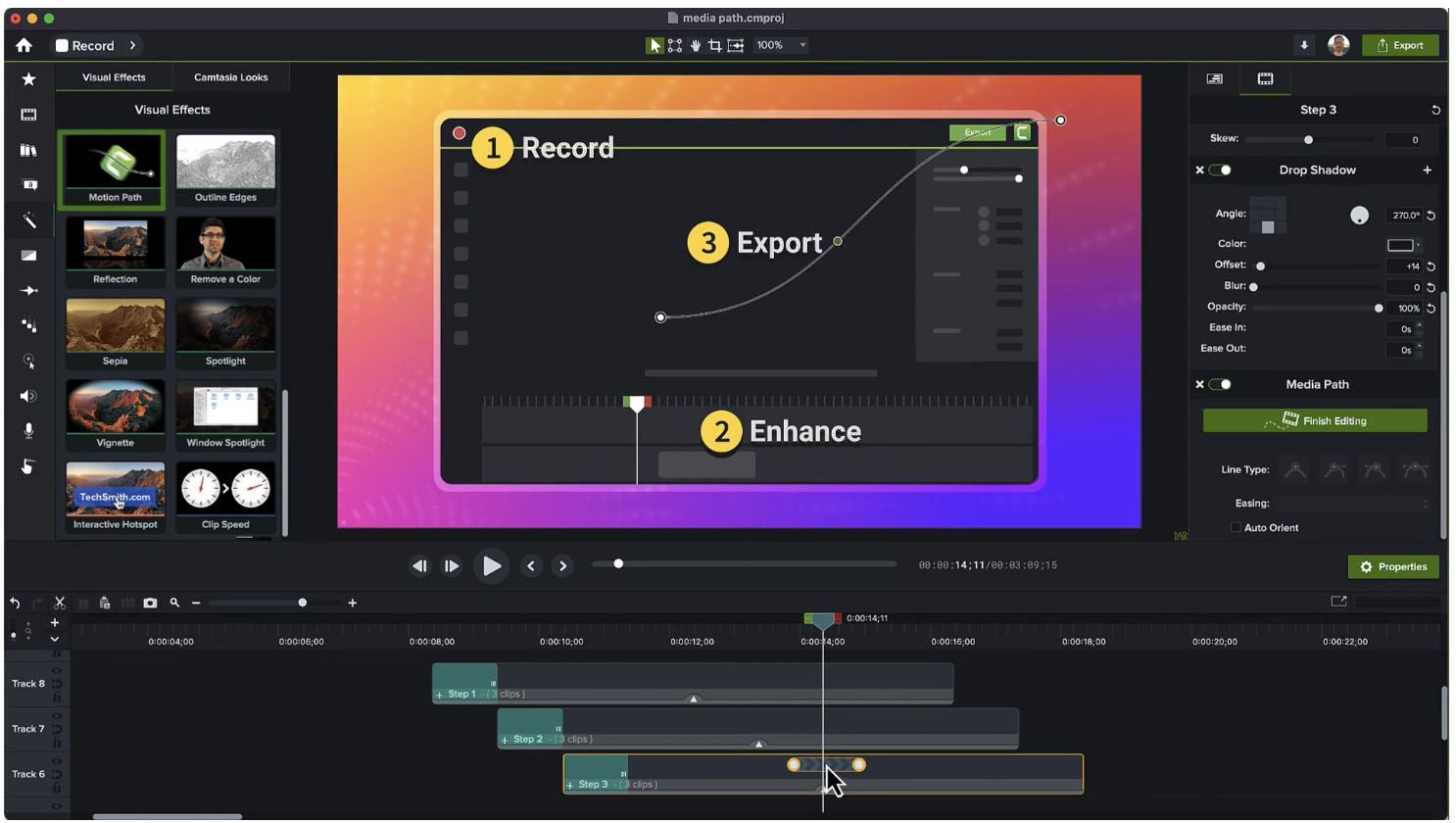Select the Pan hand tool above canvas
Screen dimensions: 1456x823
pos(696,45)
